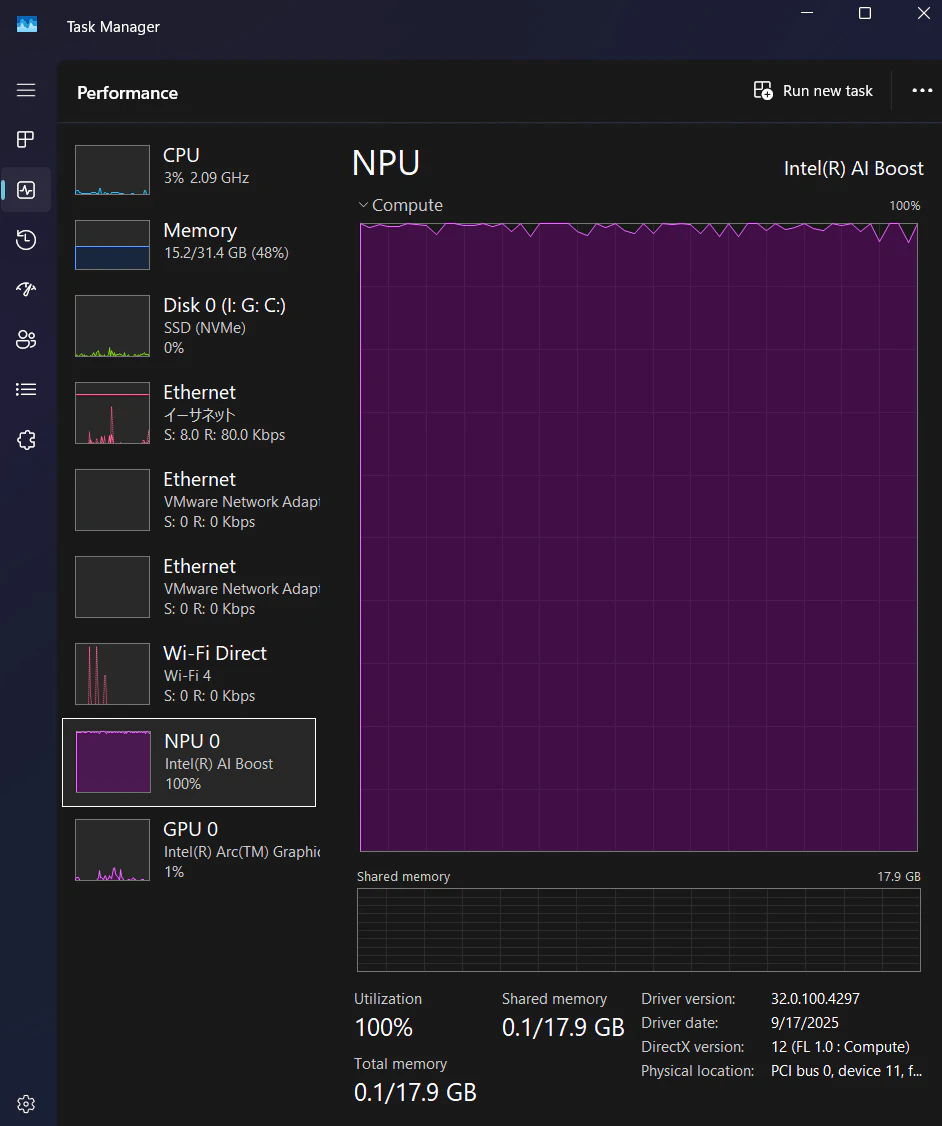Click the GPU 0 mini graph thumbnail
This screenshot has width=942, height=1126.
point(113,850)
